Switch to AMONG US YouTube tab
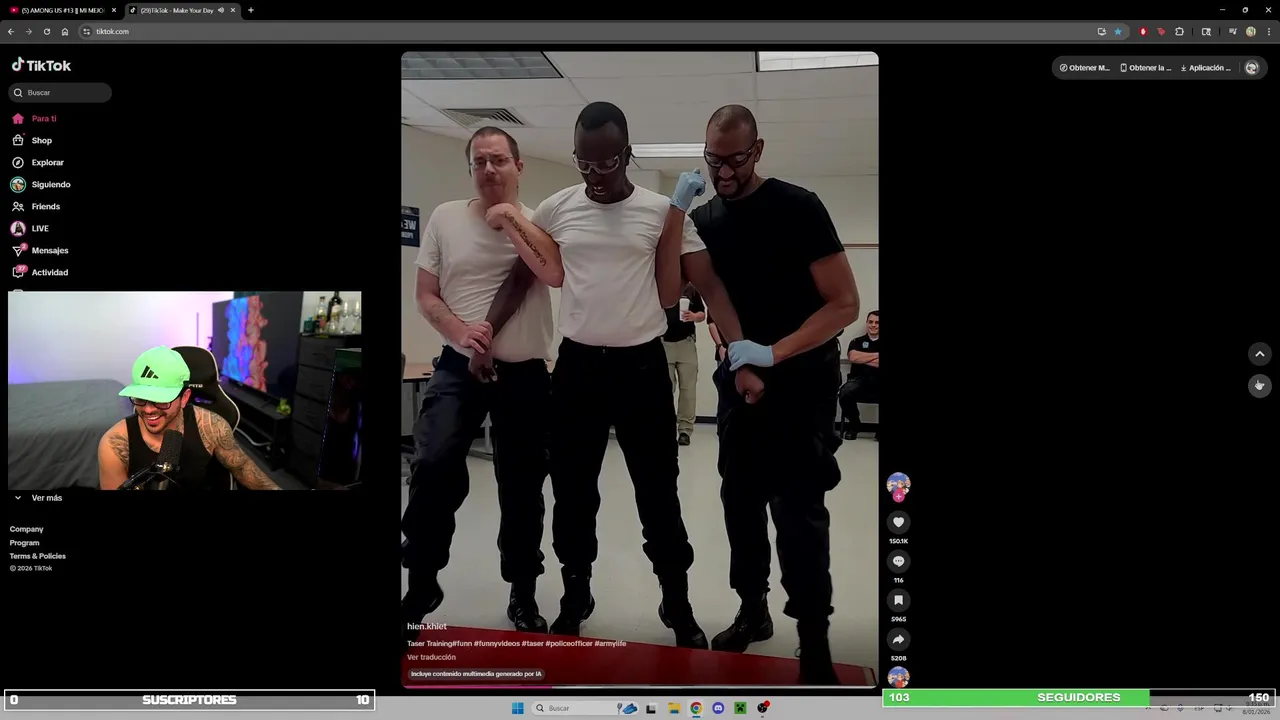The width and height of the screenshot is (1280, 720). click(x=62, y=10)
